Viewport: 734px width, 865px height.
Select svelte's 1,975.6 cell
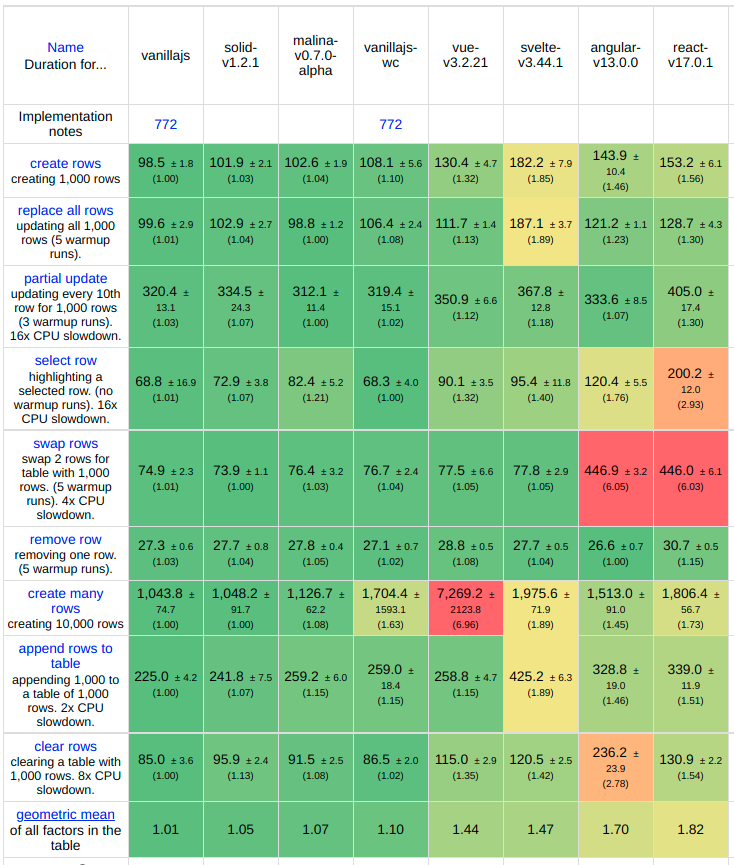[x=540, y=608]
